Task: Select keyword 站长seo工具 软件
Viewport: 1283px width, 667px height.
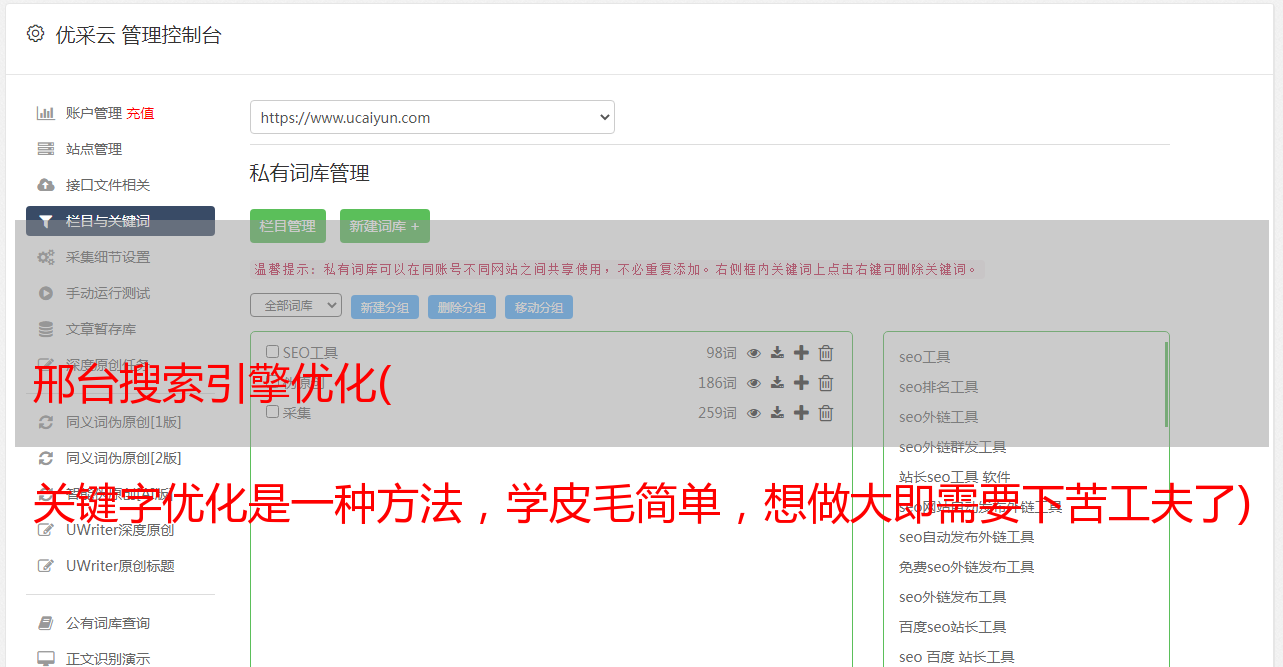Action: (x=955, y=477)
